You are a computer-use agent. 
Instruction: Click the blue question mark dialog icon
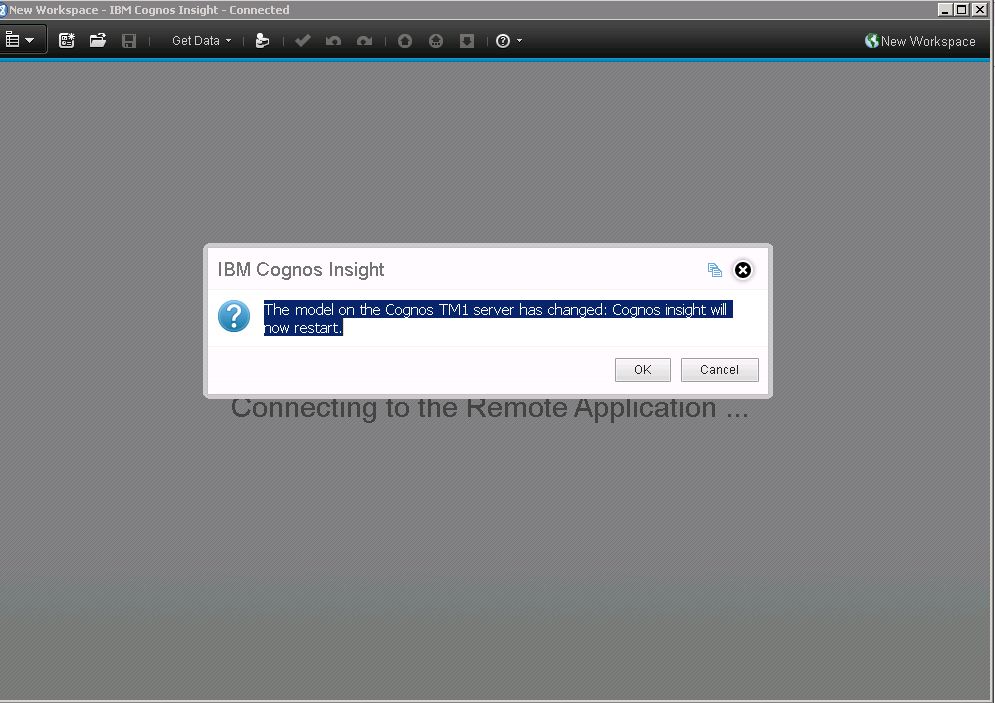coord(234,316)
